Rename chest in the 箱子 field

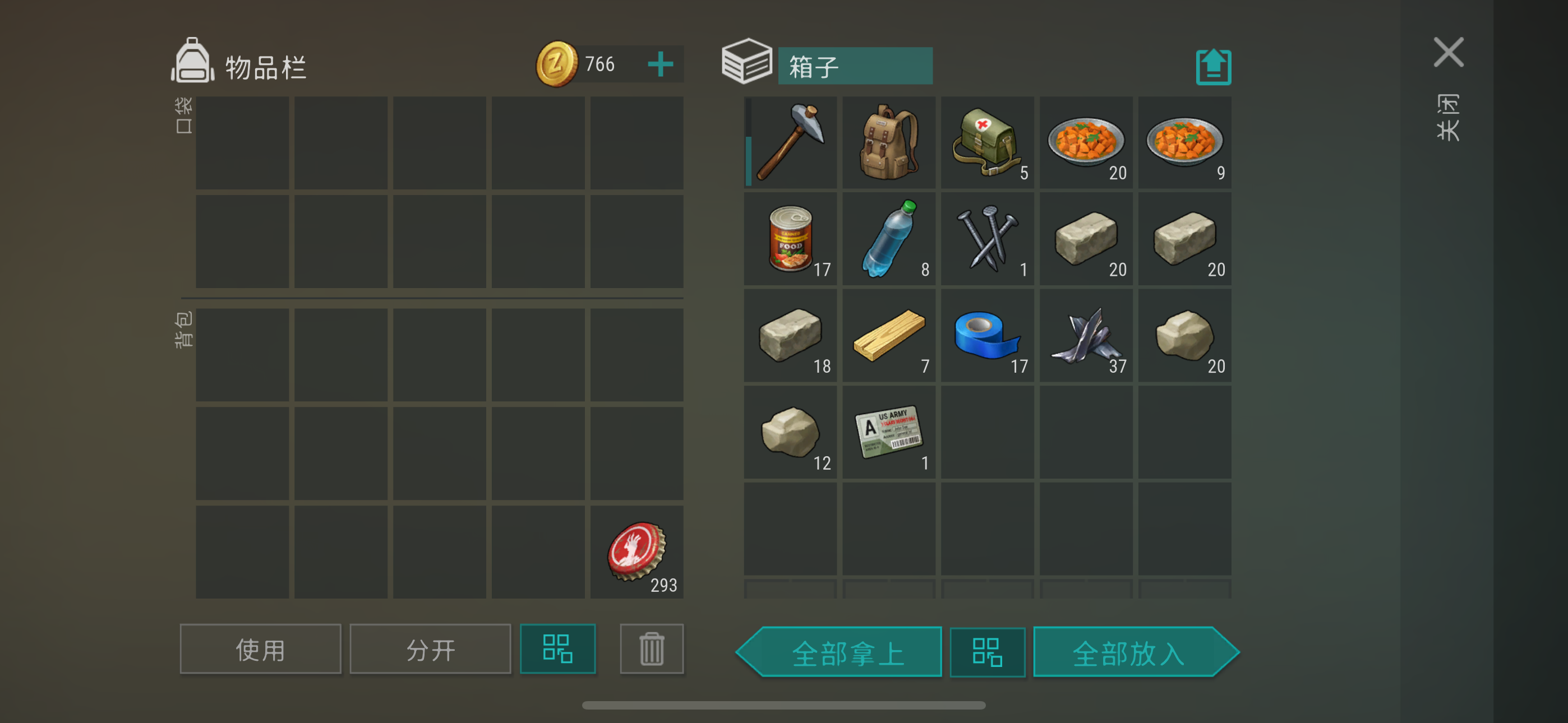(855, 66)
